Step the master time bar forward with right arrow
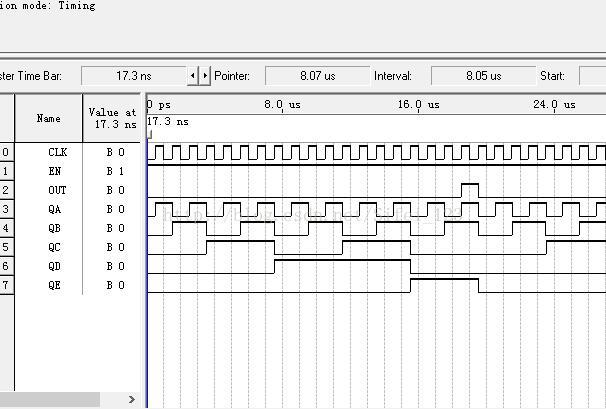606x409 pixels. pos(205,75)
